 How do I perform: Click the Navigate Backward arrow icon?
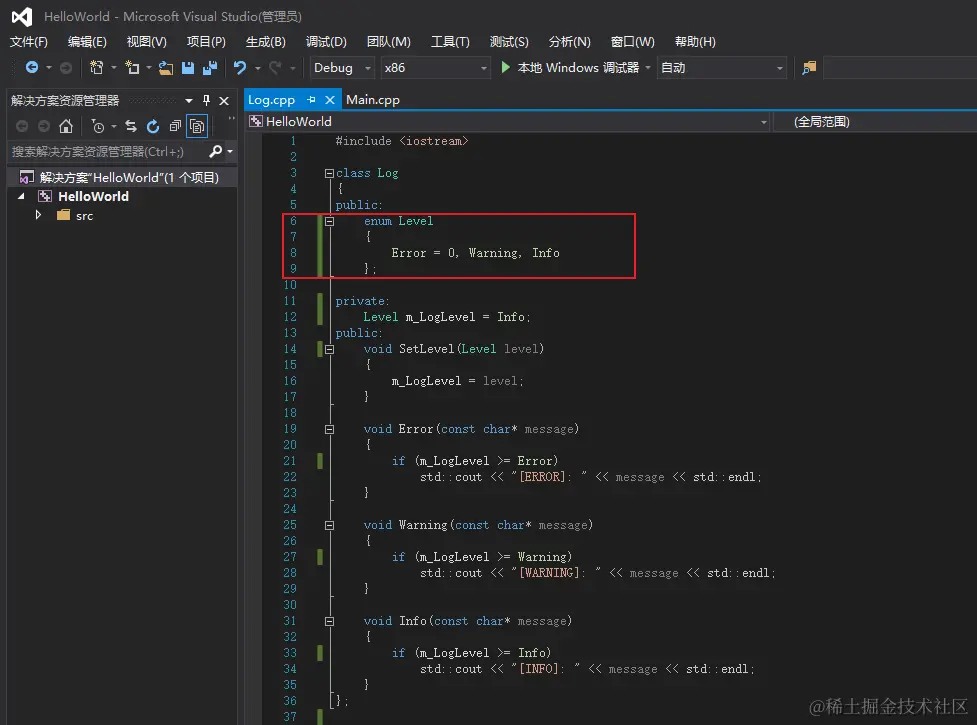pyautogui.click(x=32, y=67)
